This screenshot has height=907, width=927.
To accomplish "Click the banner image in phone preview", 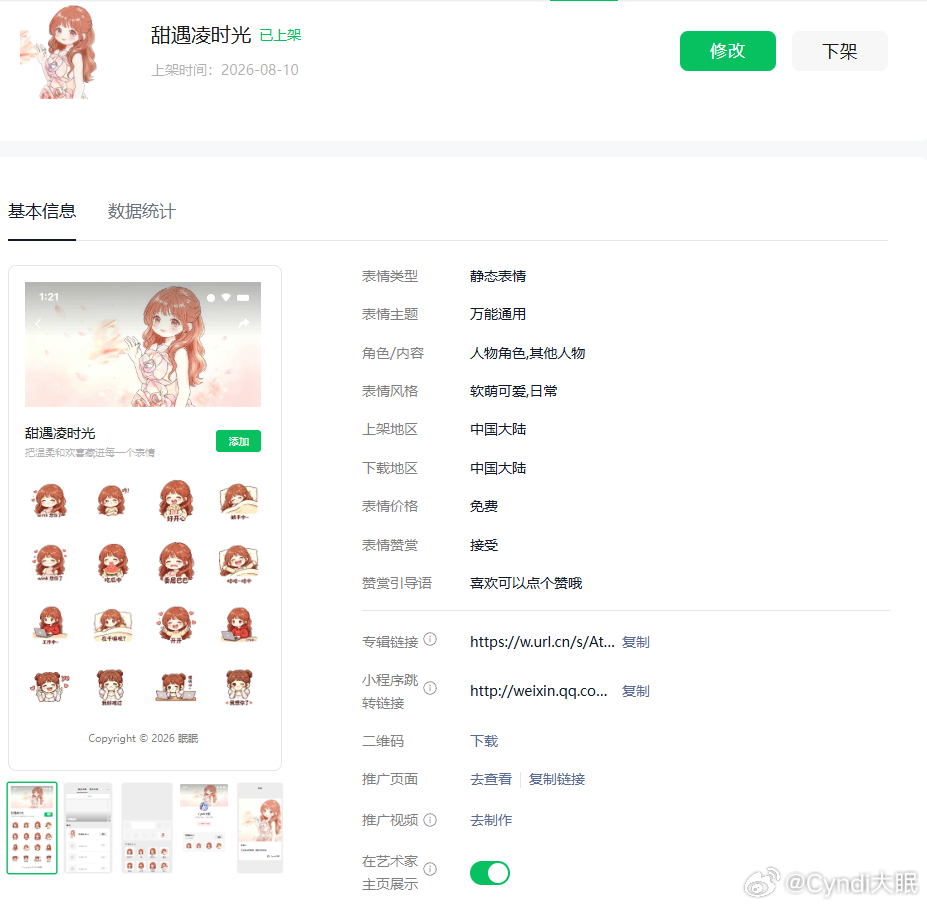I will coord(142,344).
